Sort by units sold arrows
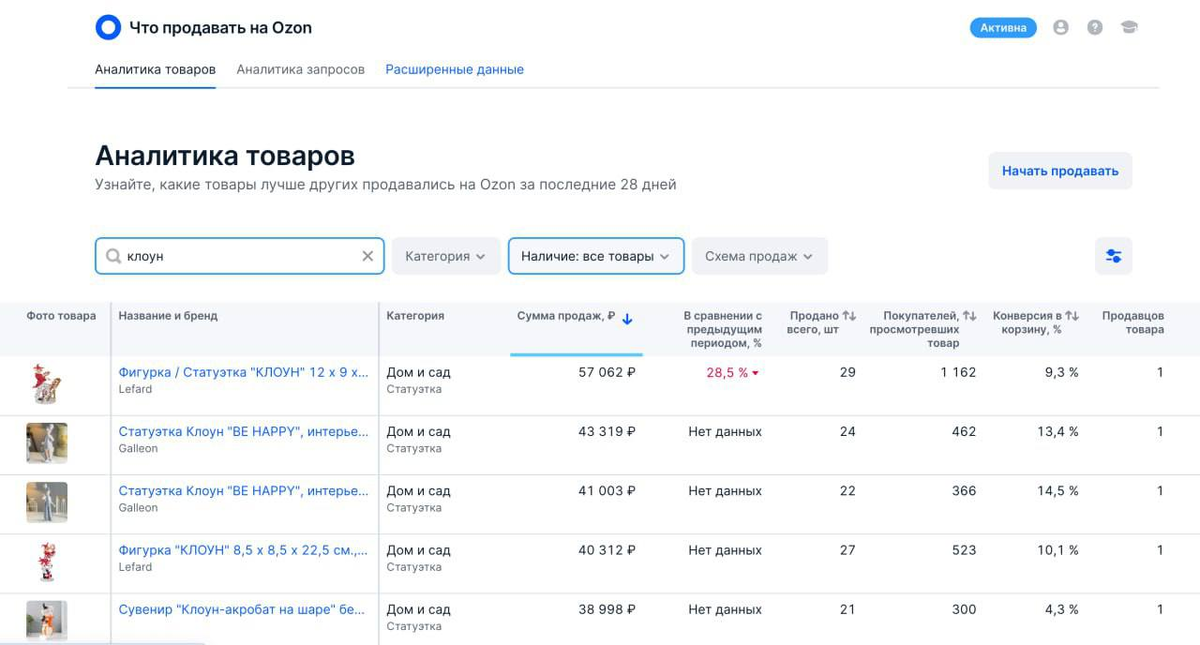This screenshot has height=645, width=1200. tap(850, 316)
